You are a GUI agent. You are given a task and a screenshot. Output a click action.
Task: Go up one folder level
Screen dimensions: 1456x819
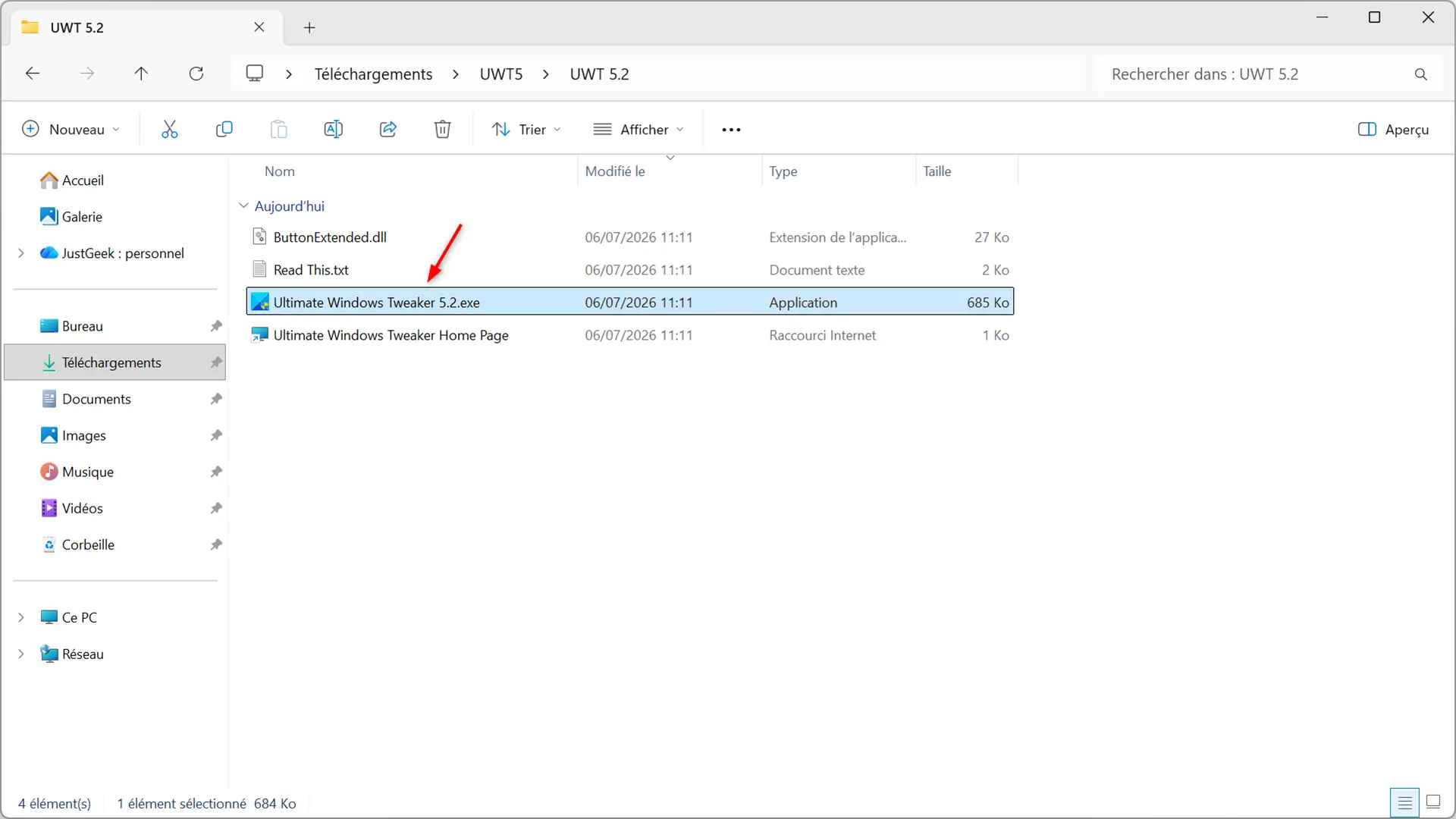141,74
